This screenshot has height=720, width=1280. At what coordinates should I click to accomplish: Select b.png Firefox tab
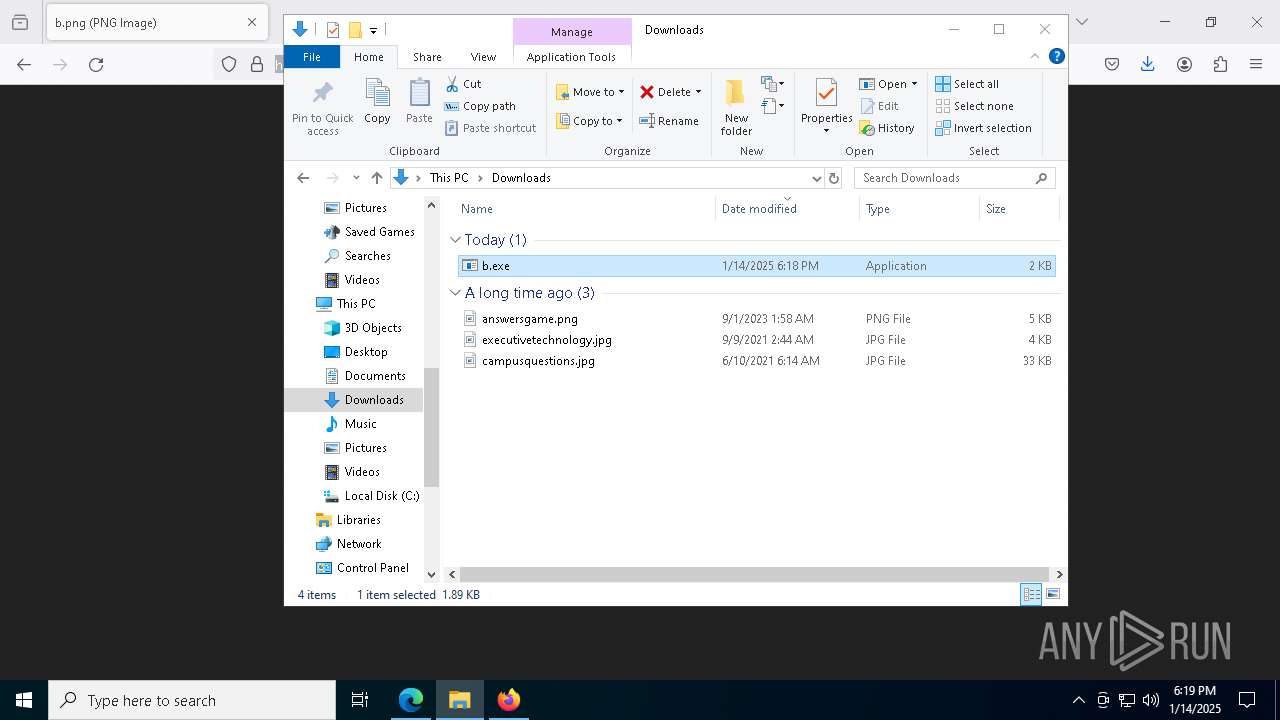[155, 22]
